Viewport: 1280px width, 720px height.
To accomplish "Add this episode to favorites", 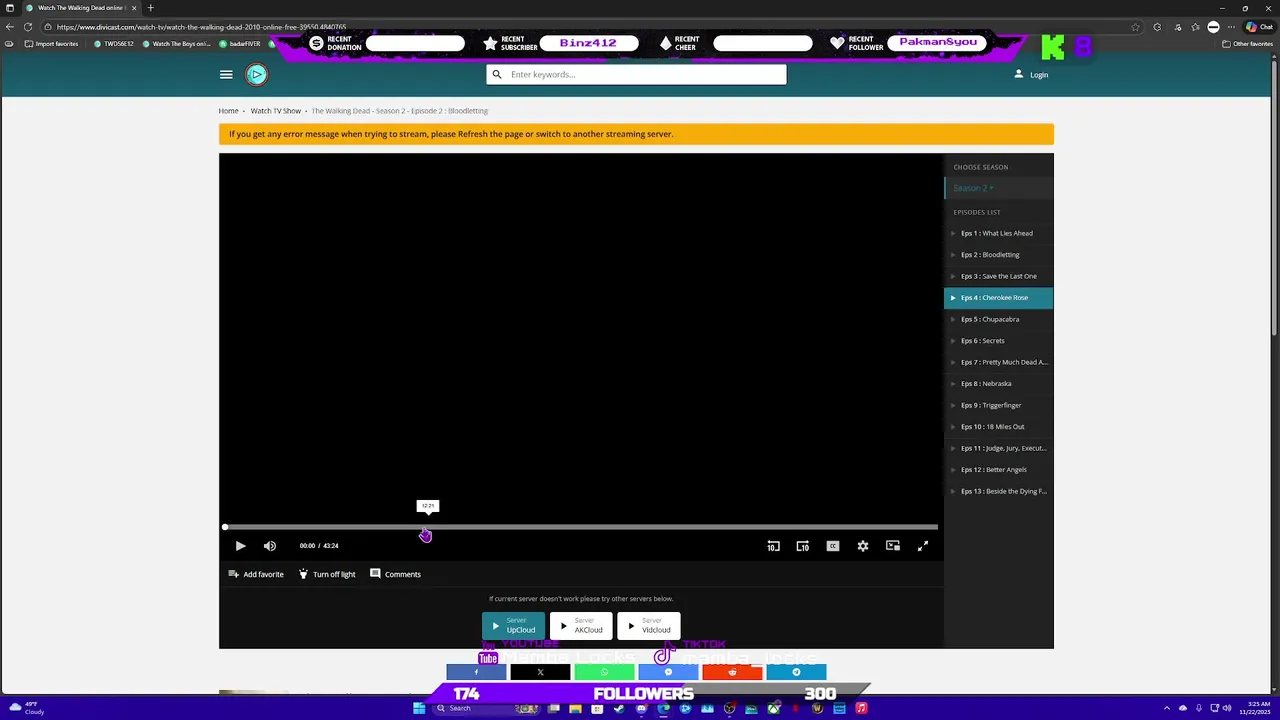I will coord(256,574).
